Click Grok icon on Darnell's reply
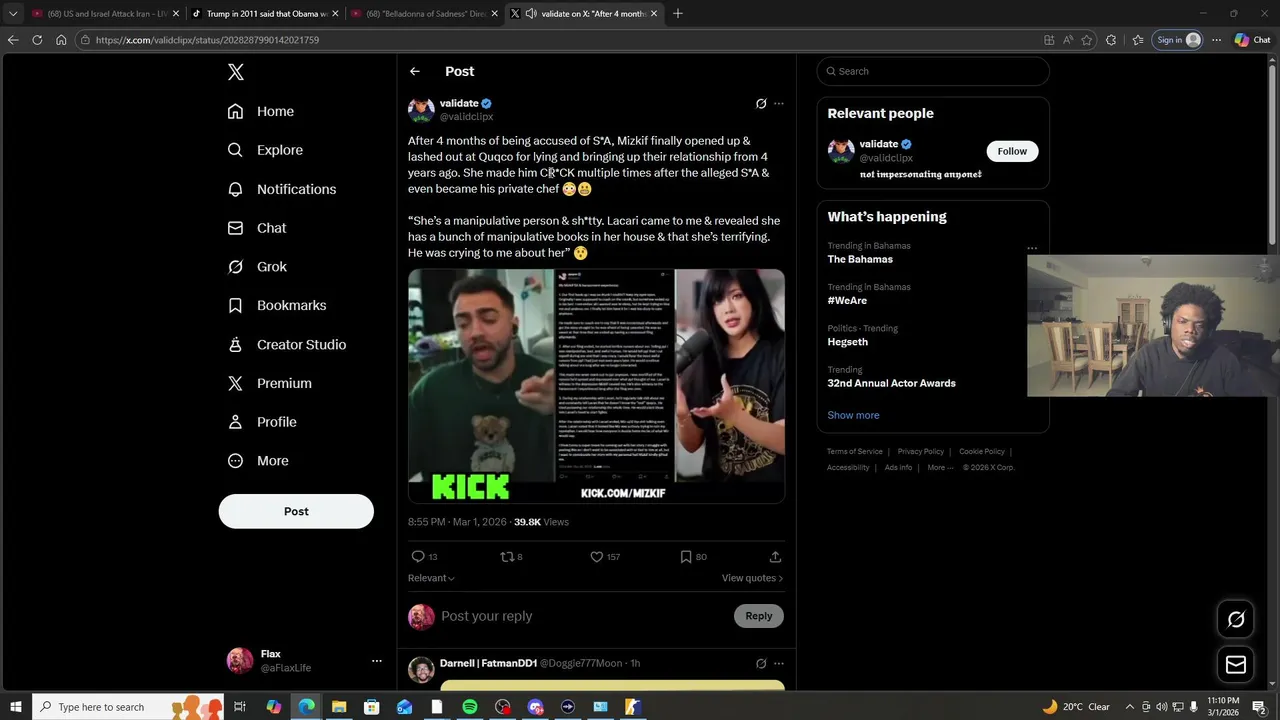This screenshot has width=1280, height=720. 761,663
